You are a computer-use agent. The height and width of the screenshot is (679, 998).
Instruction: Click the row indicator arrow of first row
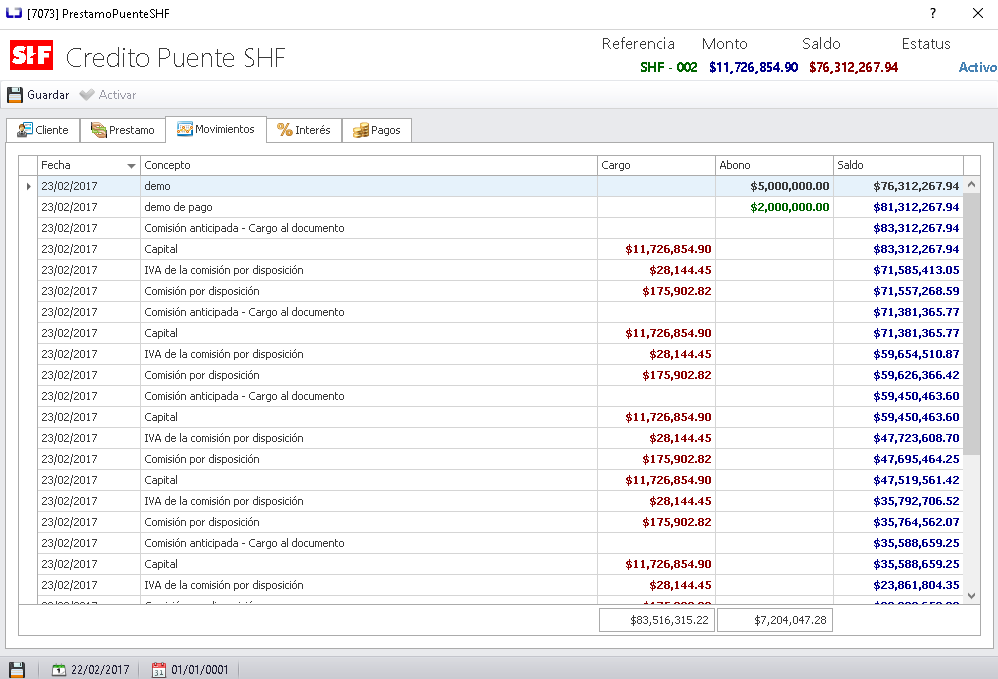pos(28,186)
